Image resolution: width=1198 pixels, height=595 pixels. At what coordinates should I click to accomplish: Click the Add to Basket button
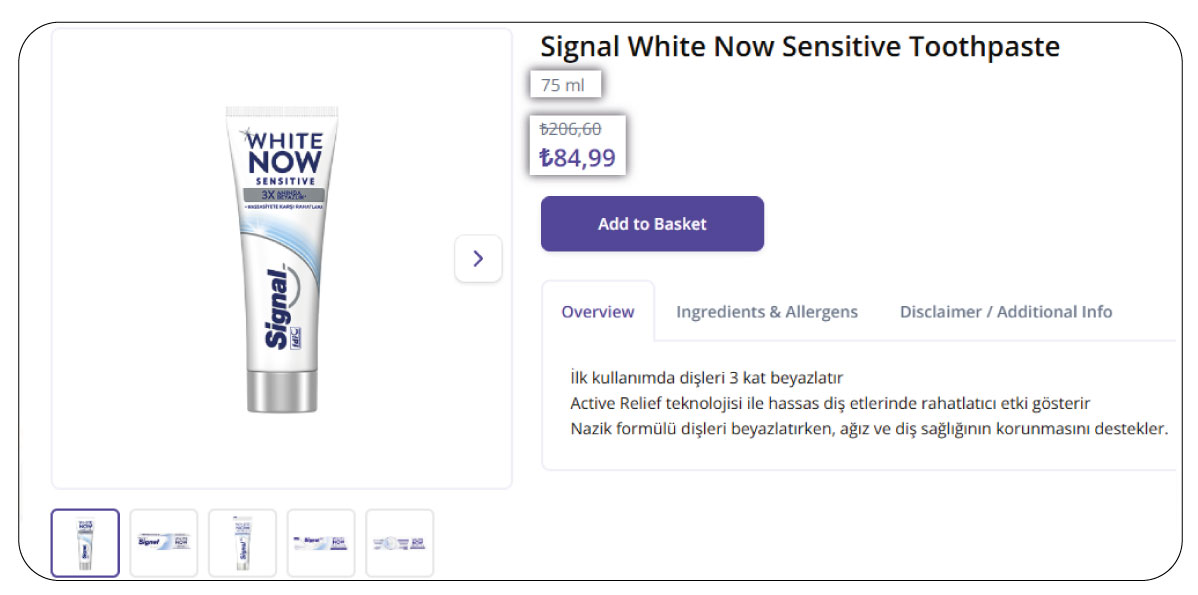point(652,224)
